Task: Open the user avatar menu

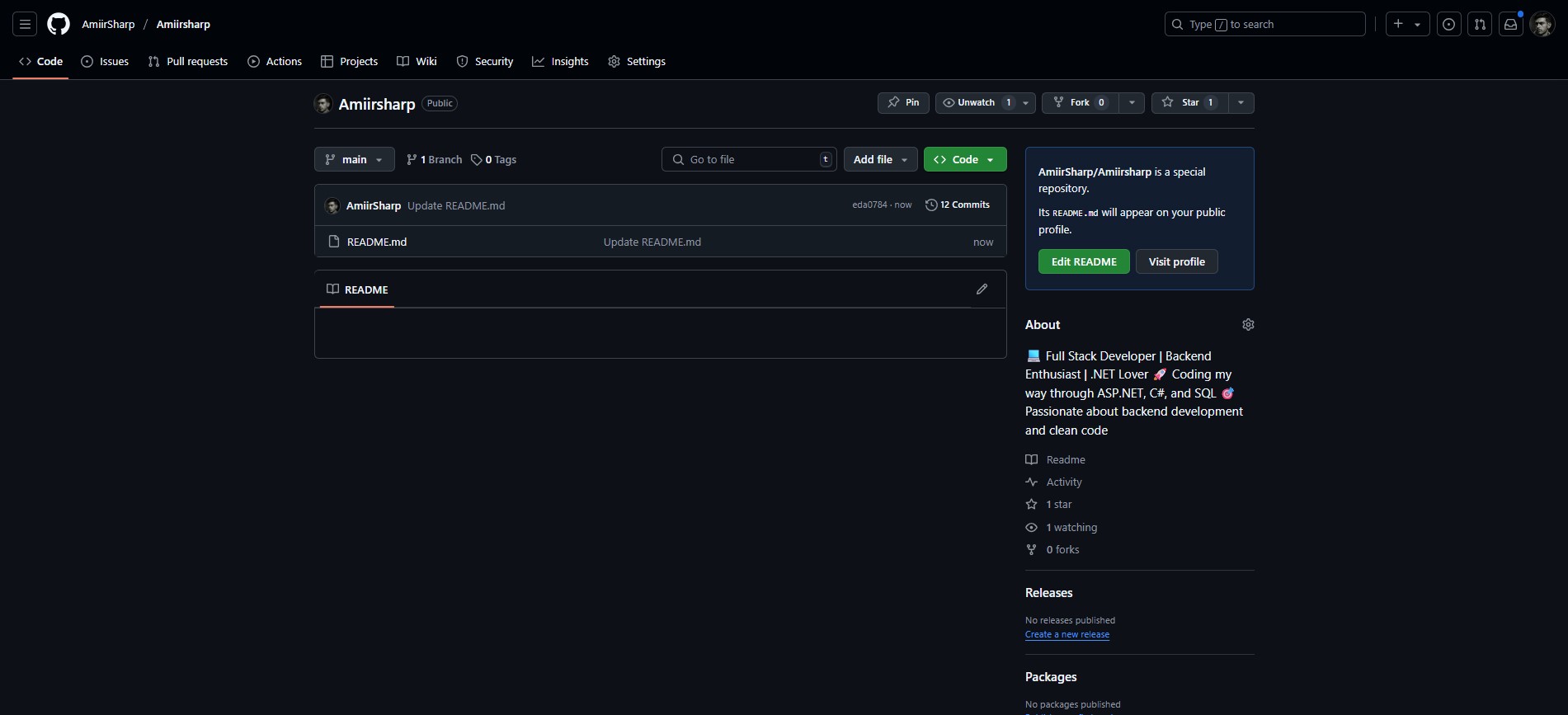Action: point(1542,25)
